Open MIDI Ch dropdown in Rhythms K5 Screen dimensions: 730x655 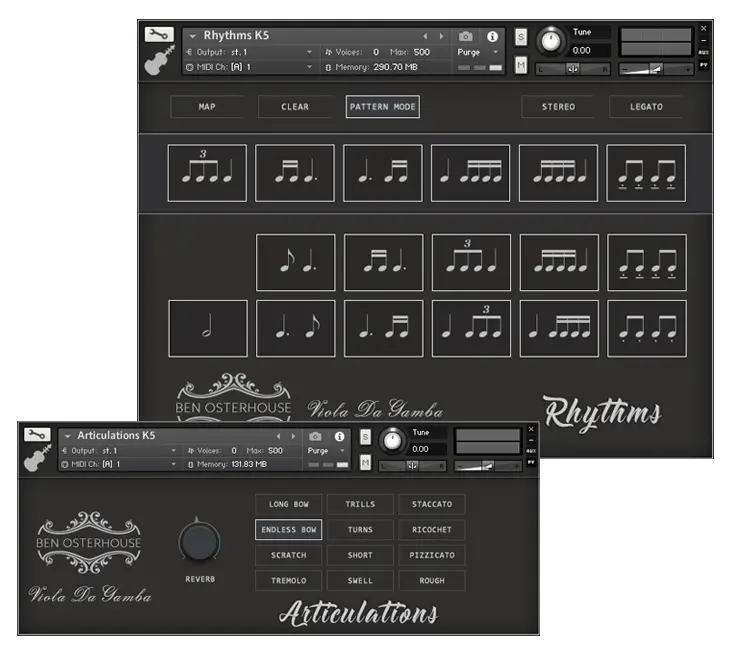pyautogui.click(x=309, y=67)
